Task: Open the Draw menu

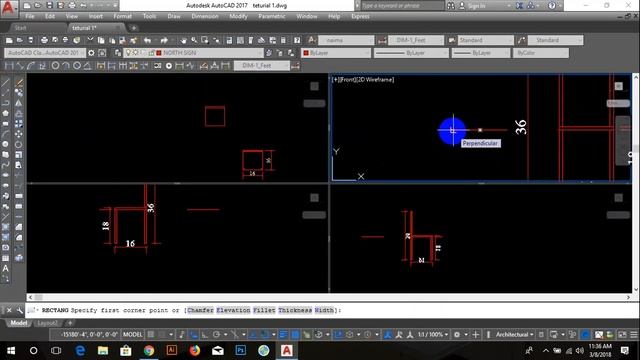Action: click(x=174, y=16)
